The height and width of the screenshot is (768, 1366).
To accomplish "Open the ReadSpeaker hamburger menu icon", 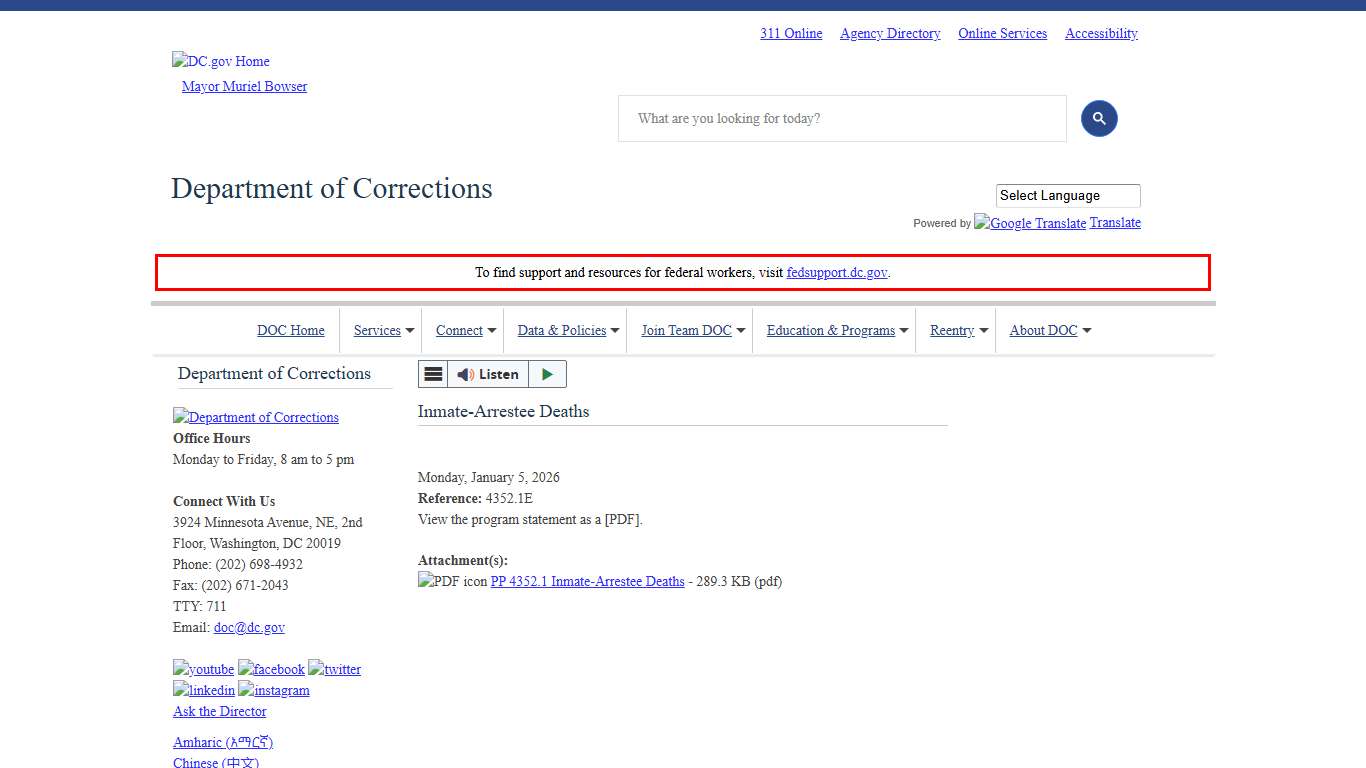I will click(x=433, y=373).
